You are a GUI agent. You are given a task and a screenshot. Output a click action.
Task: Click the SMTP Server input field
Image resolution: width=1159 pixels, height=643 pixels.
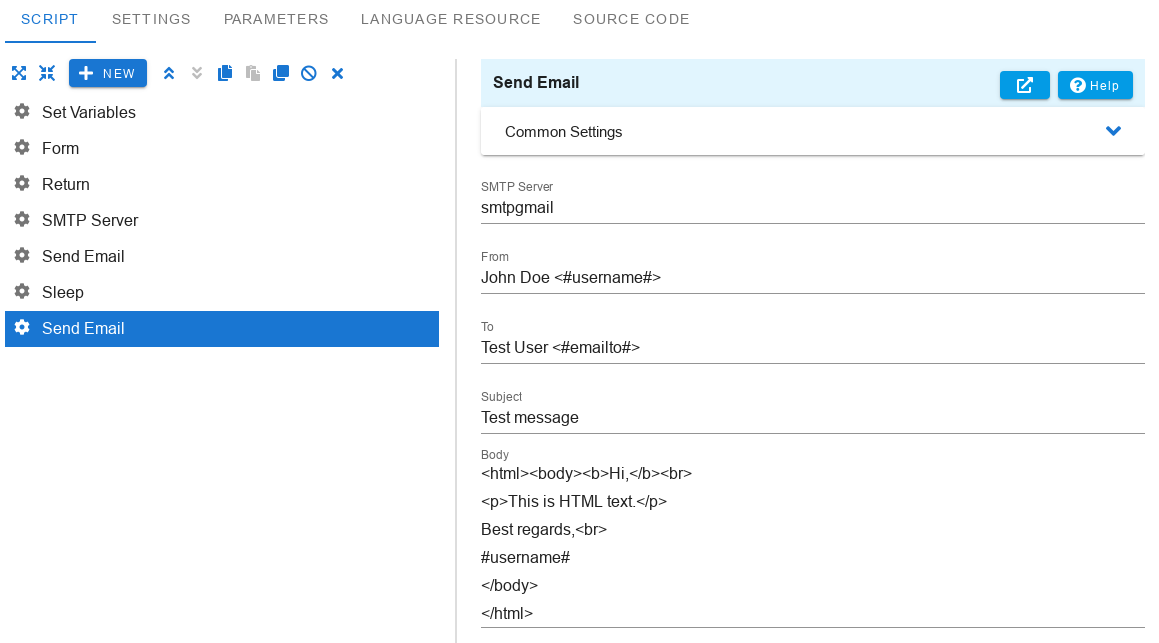pos(812,208)
